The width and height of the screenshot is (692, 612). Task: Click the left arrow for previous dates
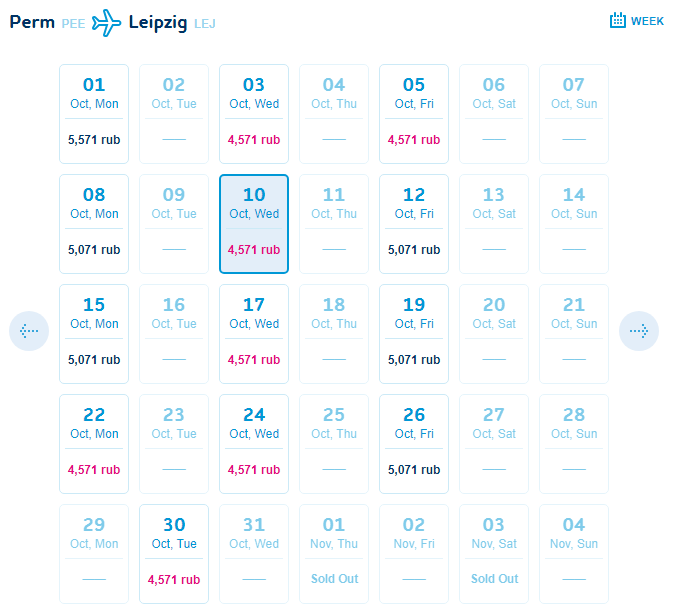29,331
